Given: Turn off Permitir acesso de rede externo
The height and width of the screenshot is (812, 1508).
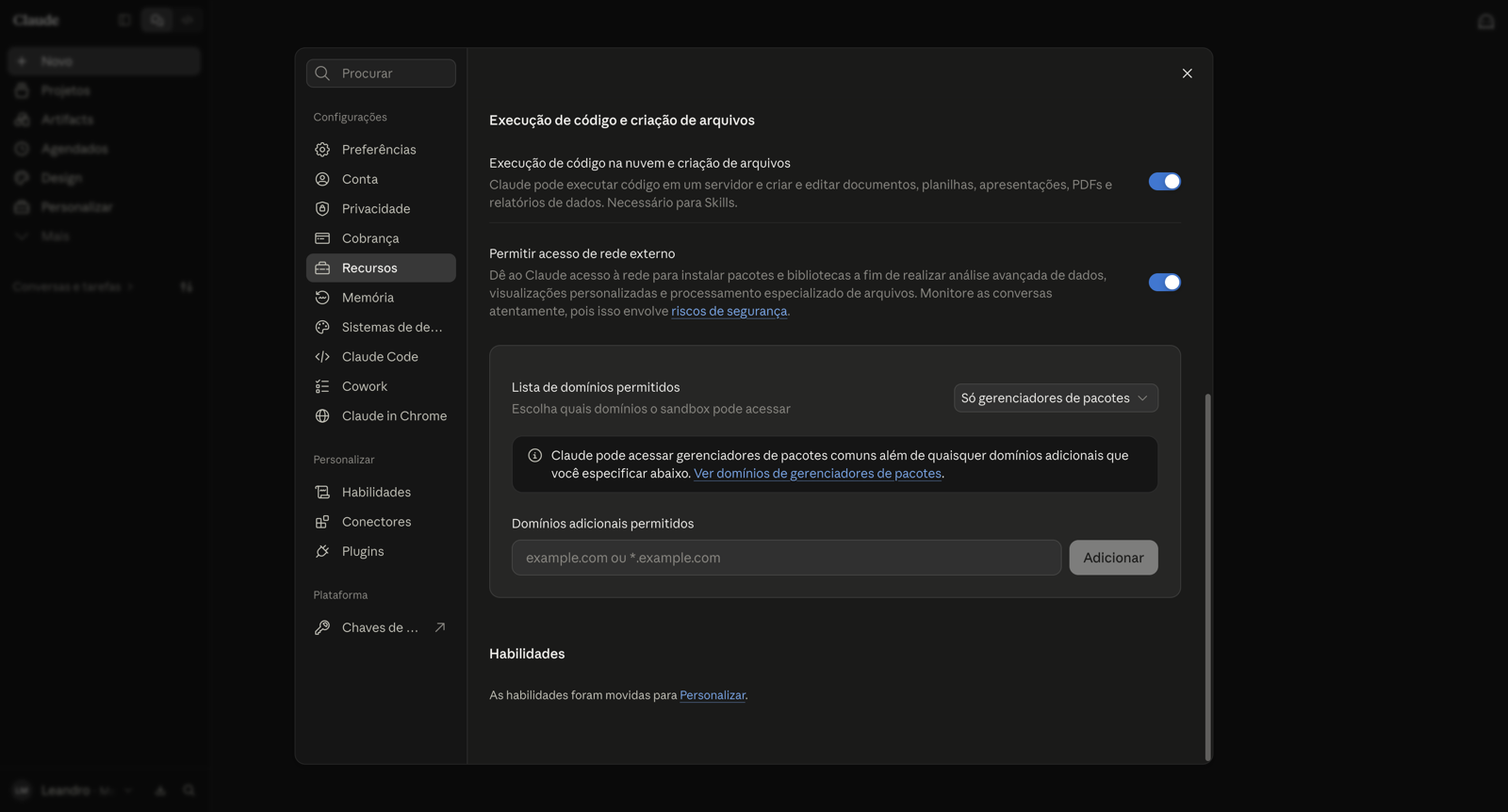Looking at the screenshot, I should (x=1164, y=283).
